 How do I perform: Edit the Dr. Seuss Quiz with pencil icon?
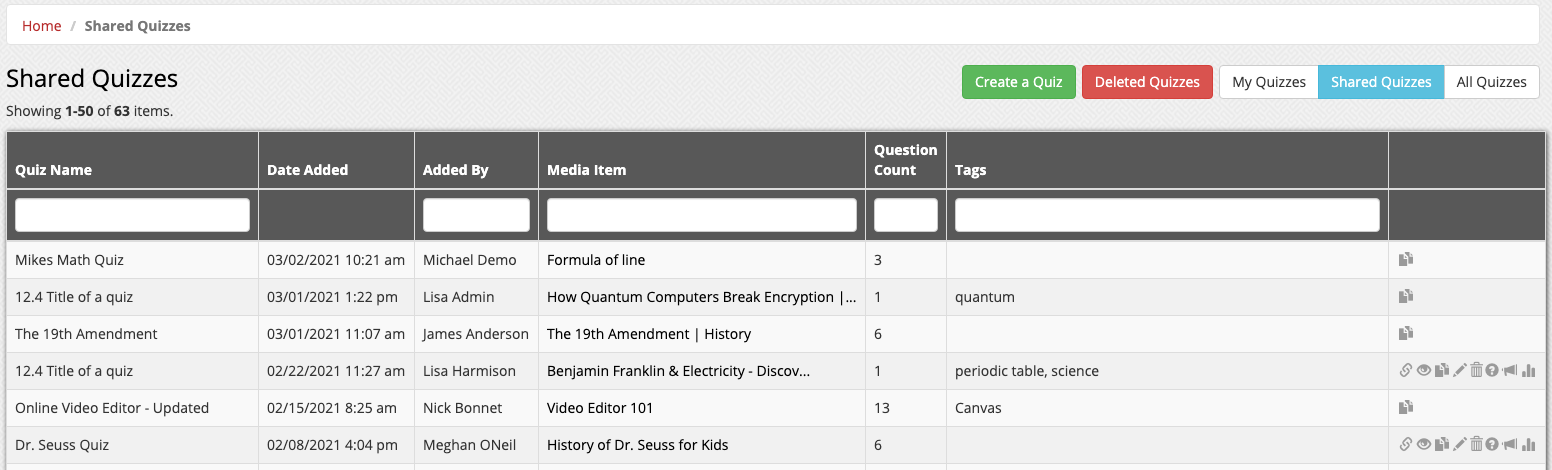click(x=1460, y=445)
